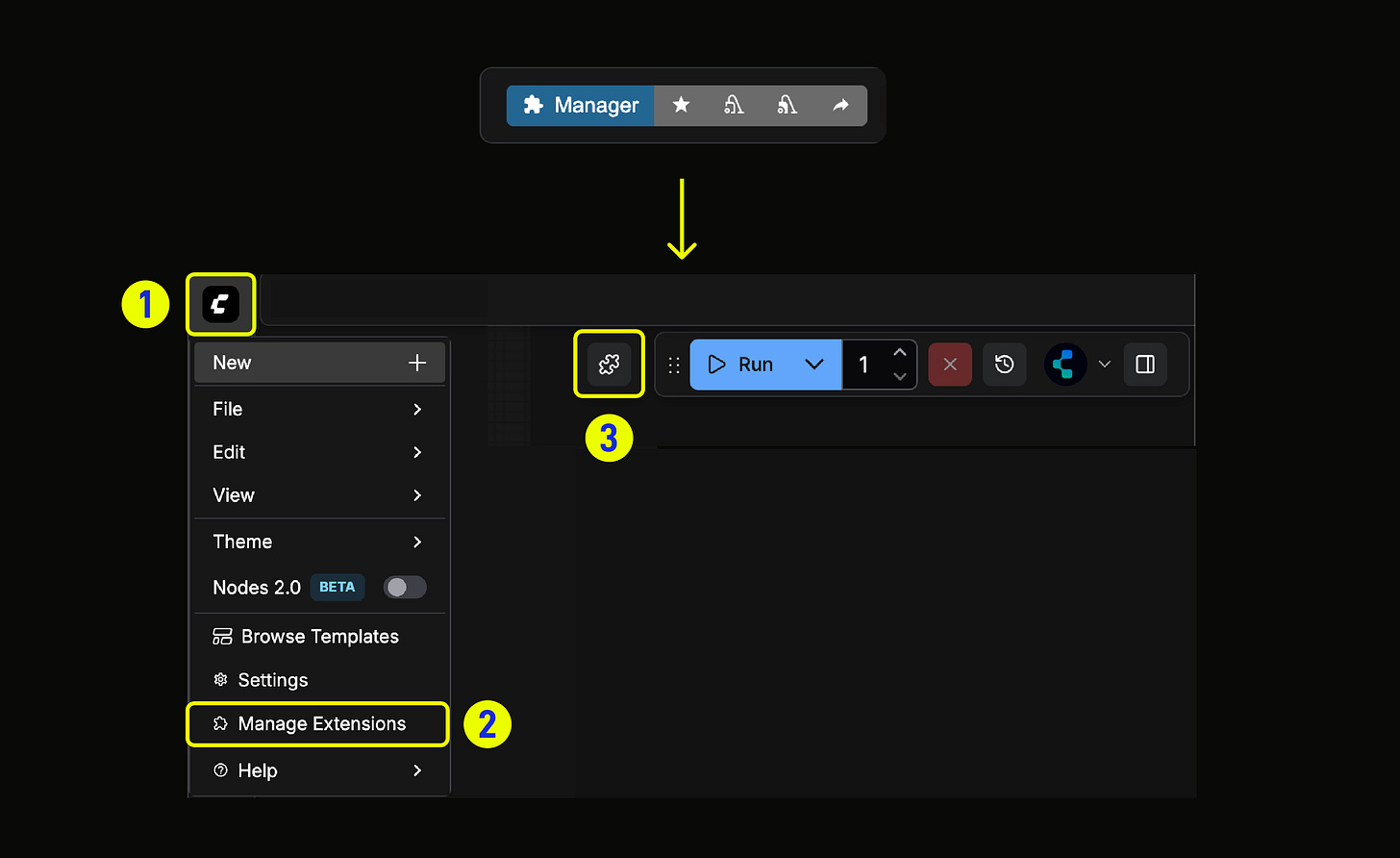Click the question mark icon beside Help
Viewport: 1400px width, 858px height.
click(x=220, y=770)
